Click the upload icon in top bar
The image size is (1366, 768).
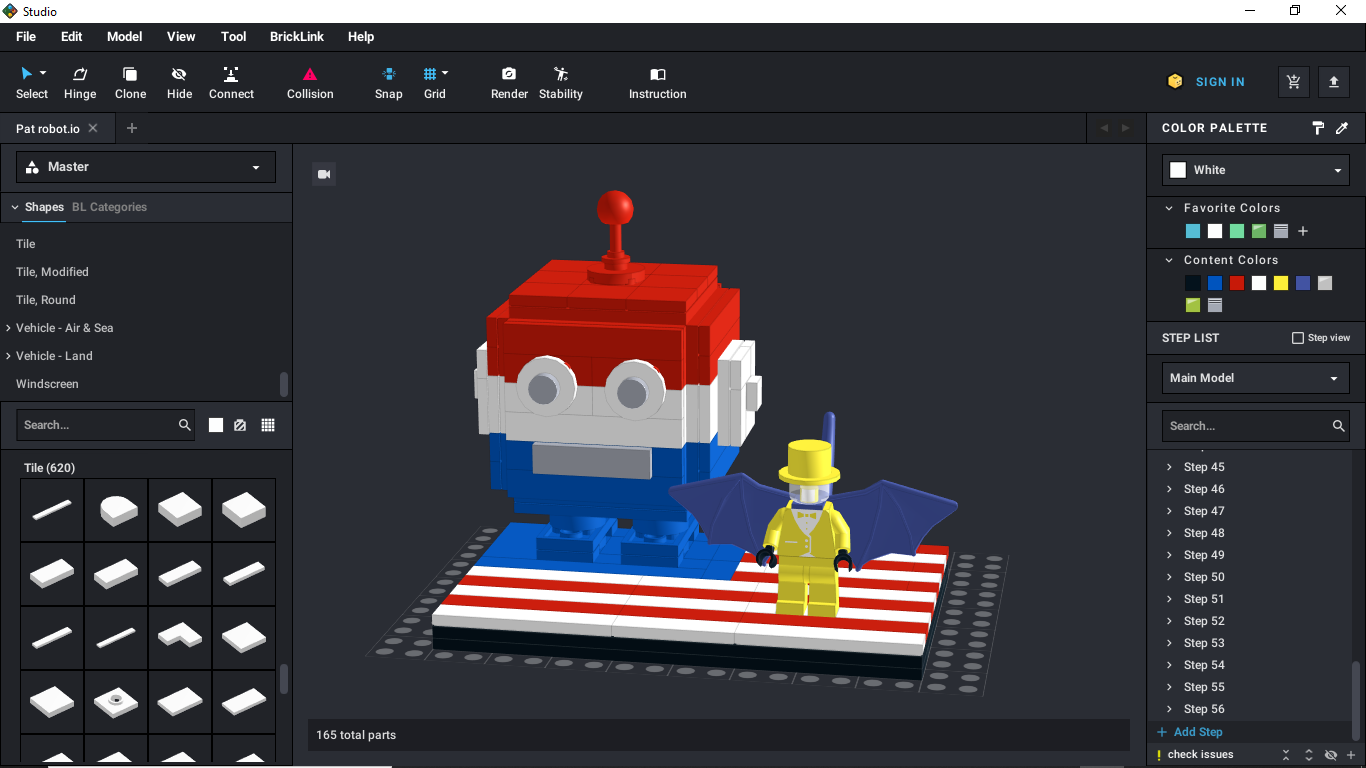pos(1334,82)
